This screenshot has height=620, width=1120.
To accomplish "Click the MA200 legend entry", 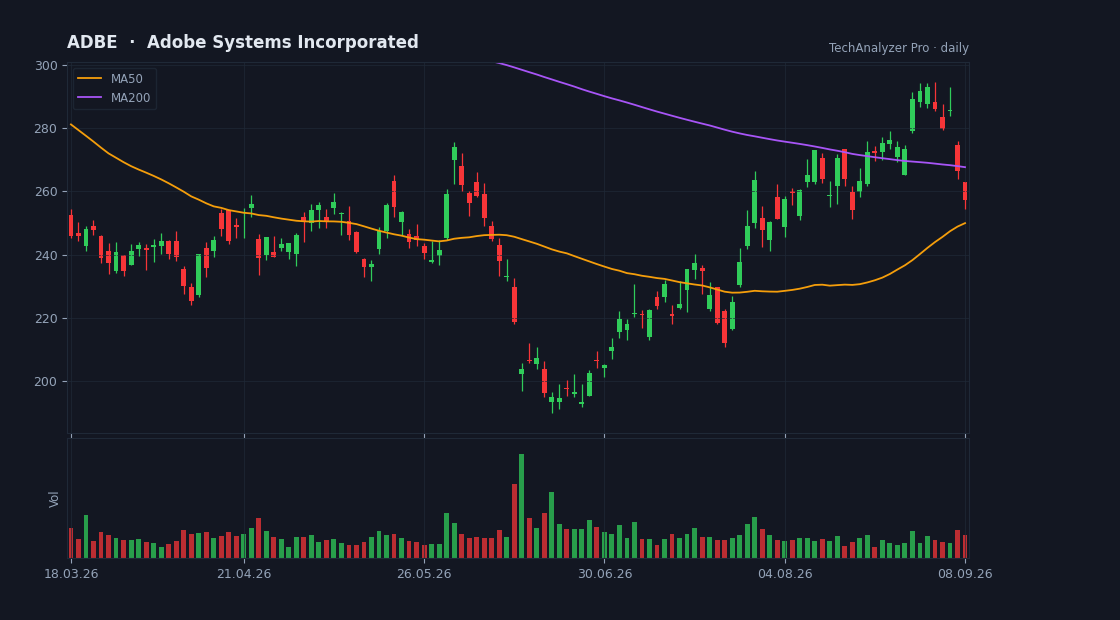I will [x=113, y=98].
